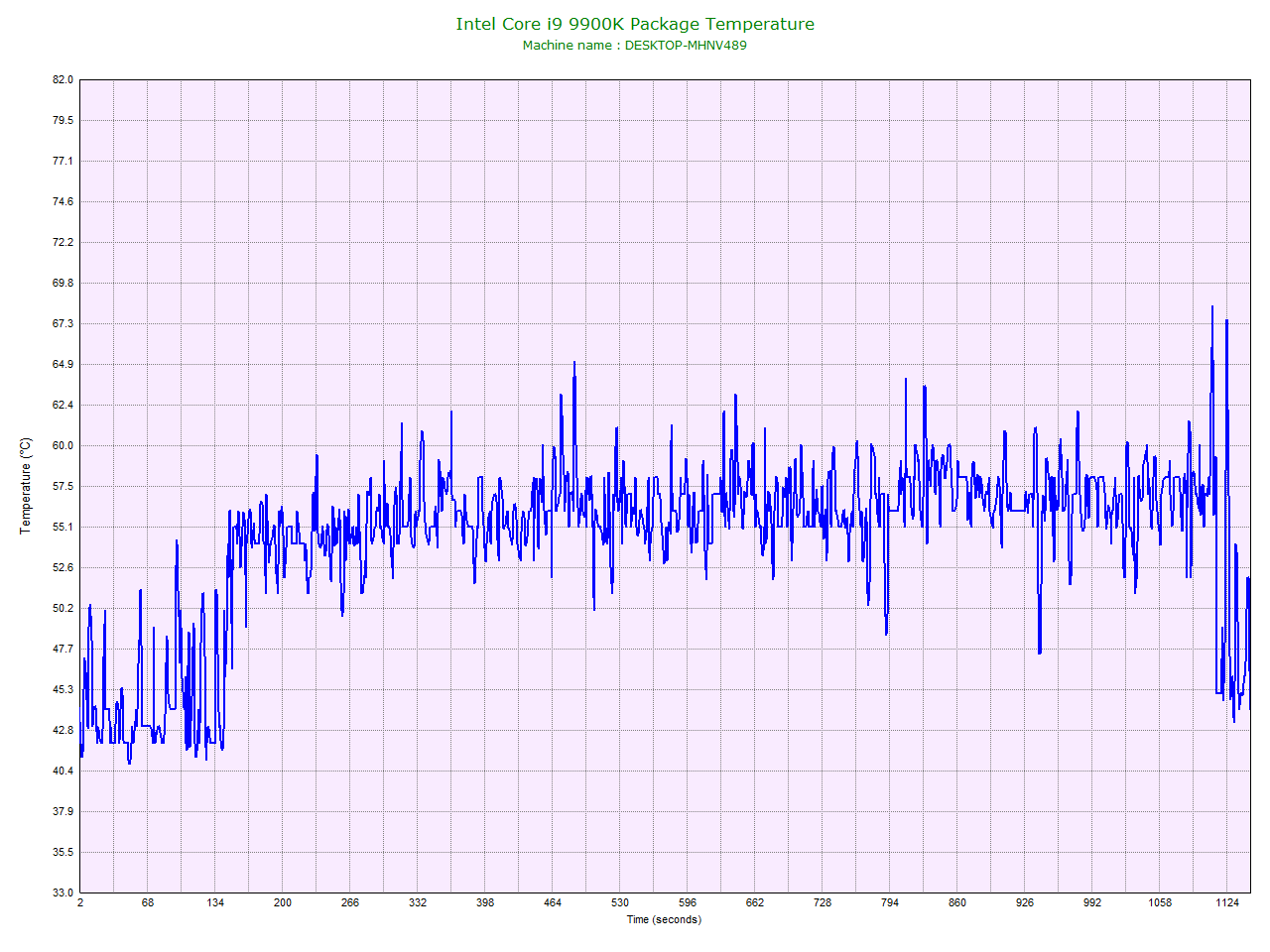Click the "47.7" temperature axis value
Viewport: 1270px width, 952px height.
coord(63,649)
